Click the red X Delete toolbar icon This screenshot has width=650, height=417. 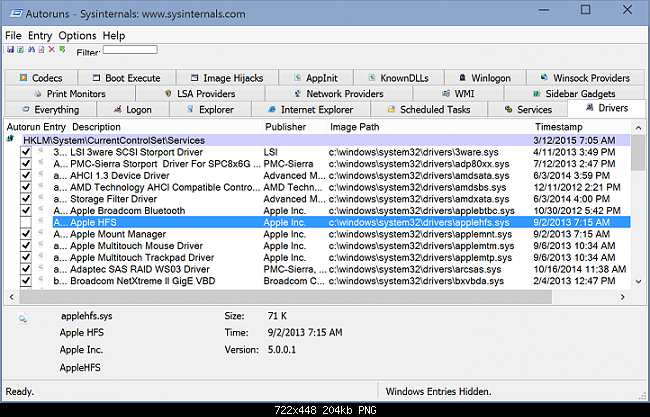coord(51,49)
